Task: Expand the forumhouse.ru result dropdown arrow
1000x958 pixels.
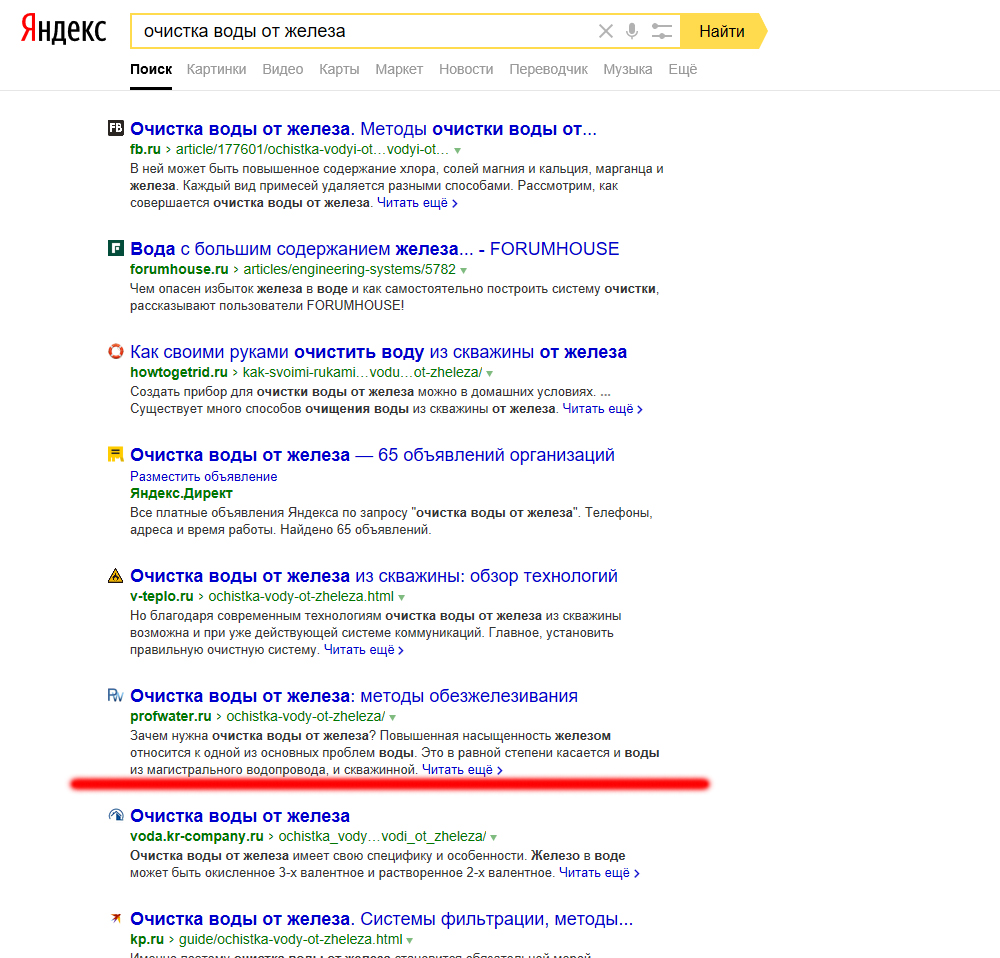Action: tap(464, 270)
